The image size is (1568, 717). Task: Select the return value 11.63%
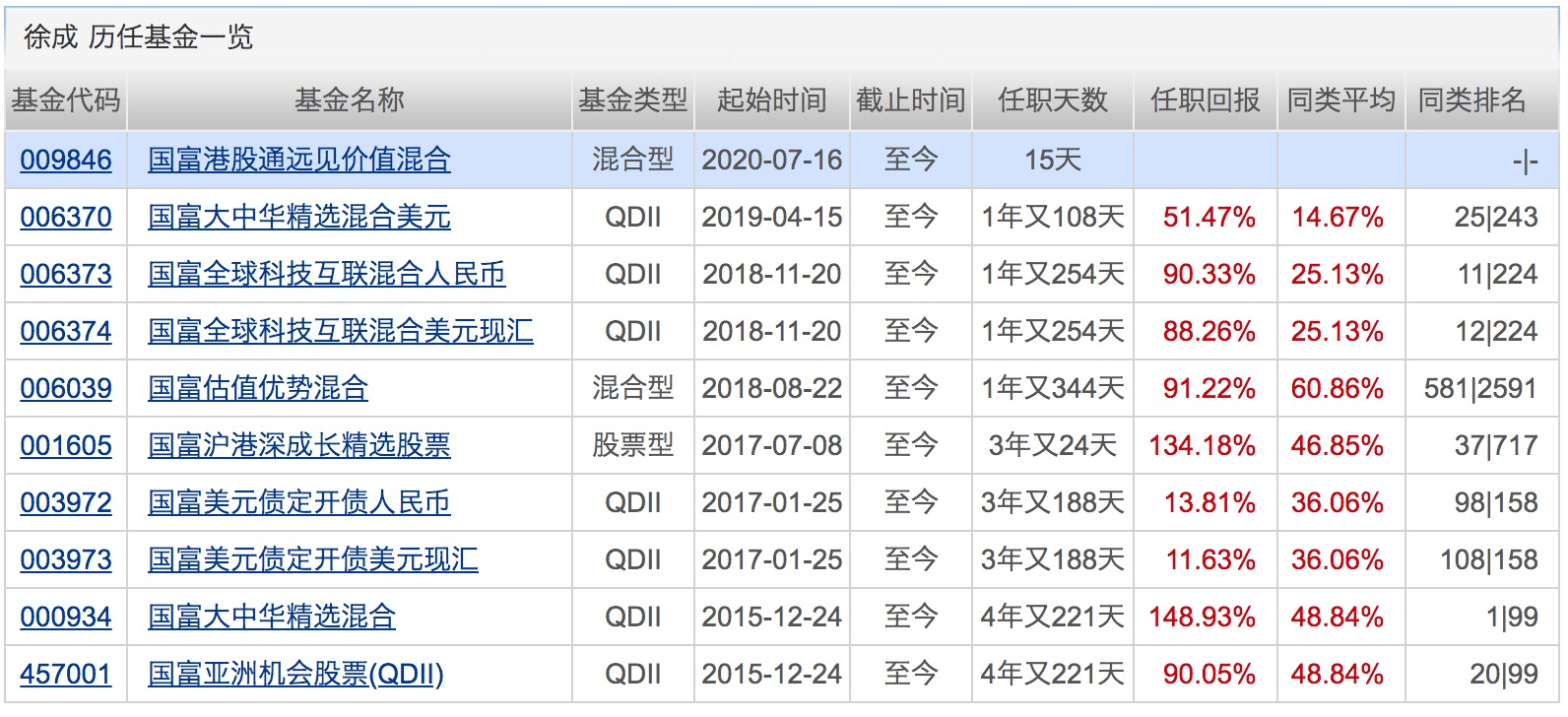tap(1210, 559)
